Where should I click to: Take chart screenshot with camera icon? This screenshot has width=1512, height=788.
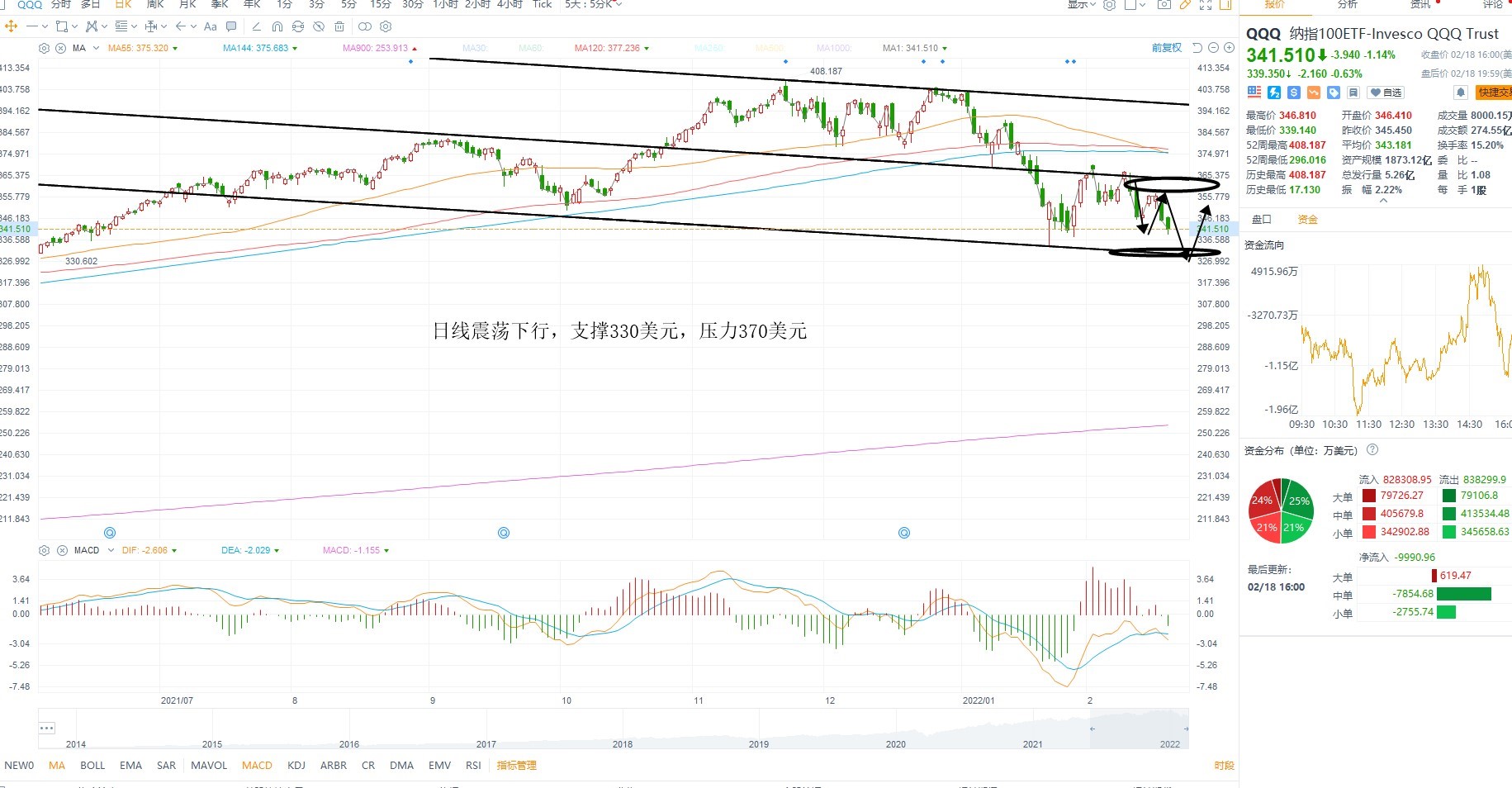[1164, 5]
